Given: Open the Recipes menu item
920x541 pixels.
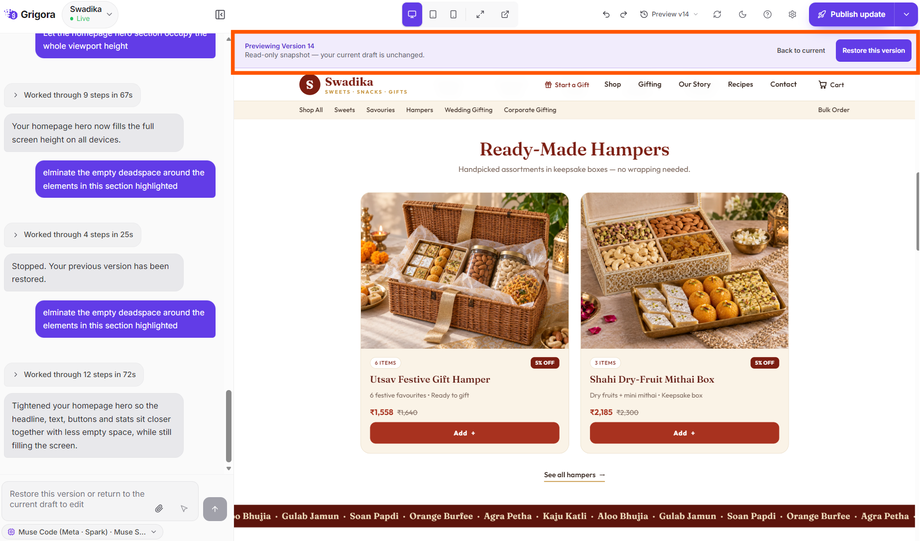Looking at the screenshot, I should click(740, 84).
